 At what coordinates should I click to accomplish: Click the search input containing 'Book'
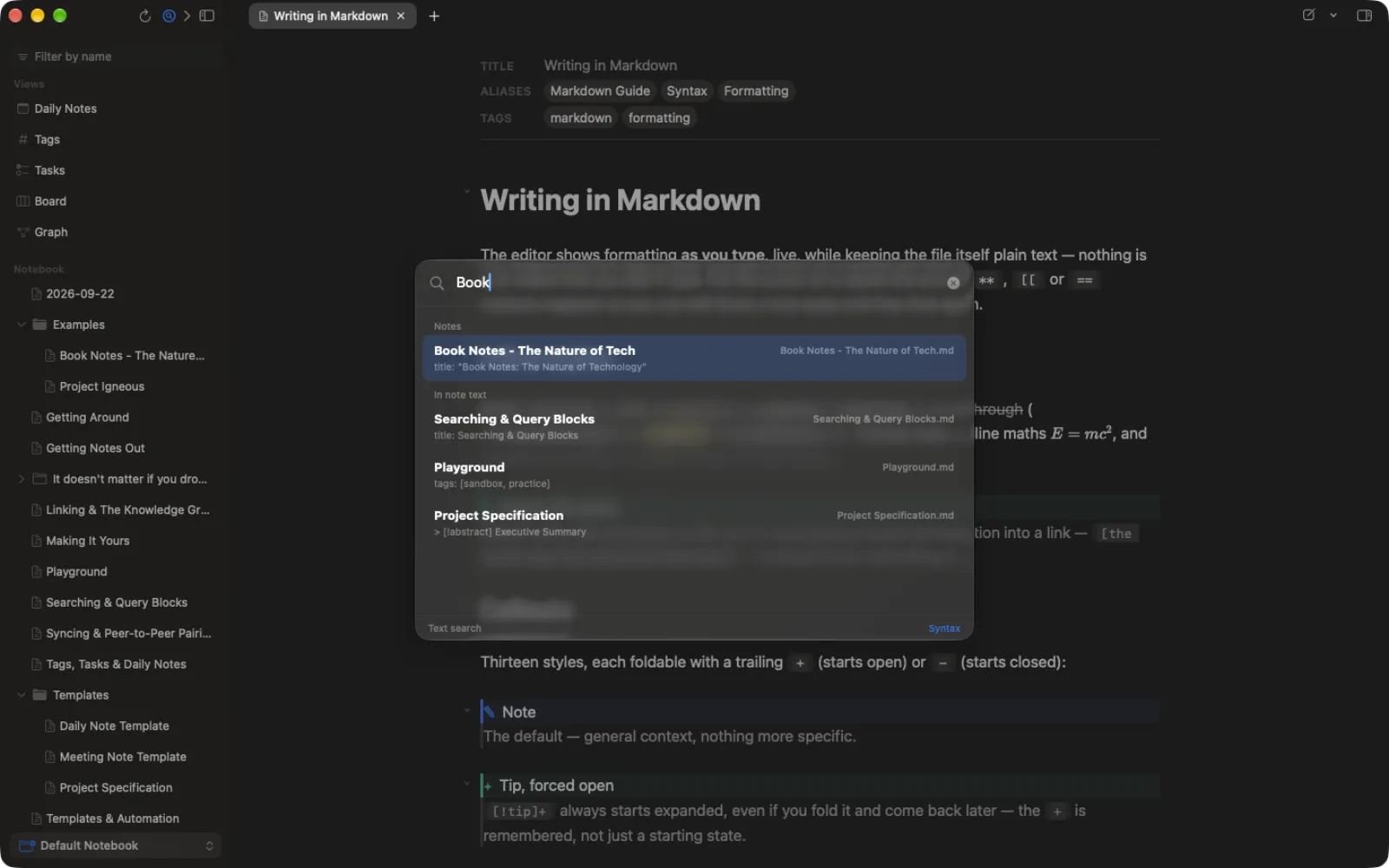[x=694, y=283]
